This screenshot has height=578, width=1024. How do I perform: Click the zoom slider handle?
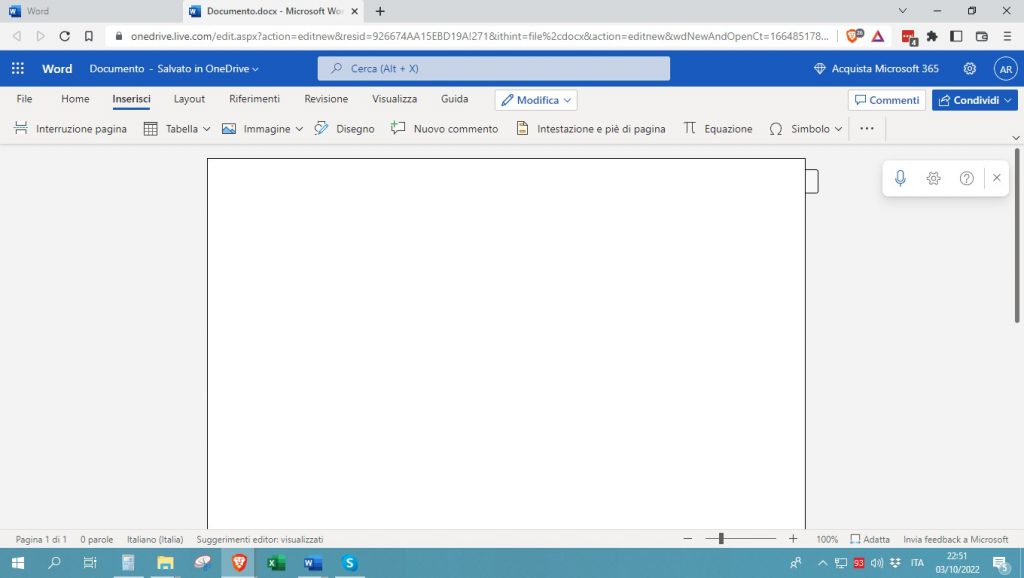coord(720,539)
